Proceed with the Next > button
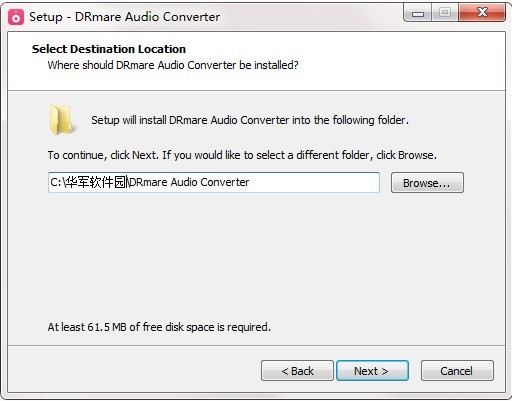This screenshot has width=512, height=401. click(372, 371)
